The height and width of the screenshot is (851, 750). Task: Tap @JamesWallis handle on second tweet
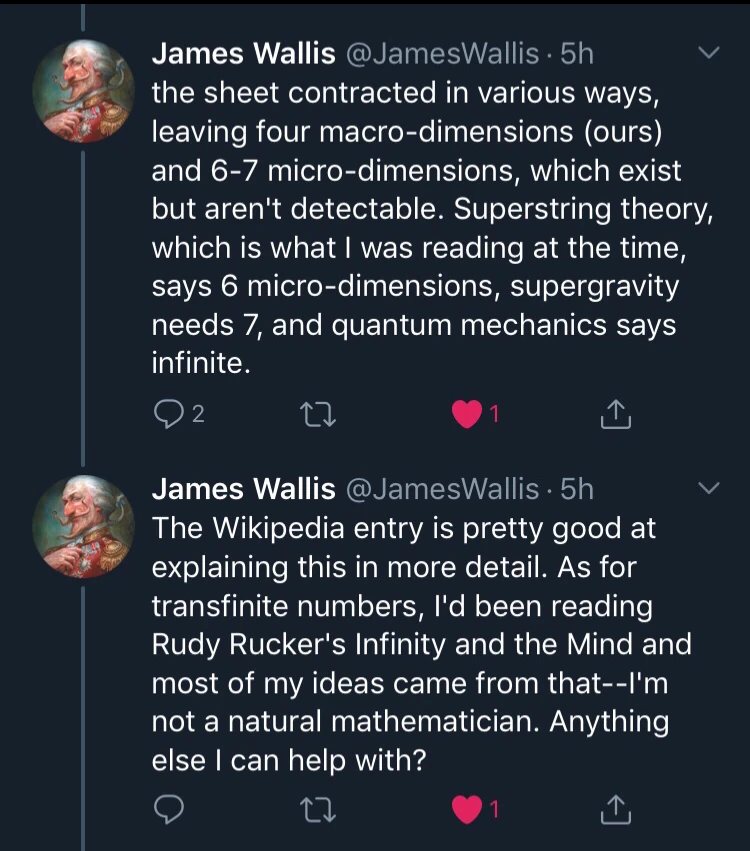[x=440, y=488]
